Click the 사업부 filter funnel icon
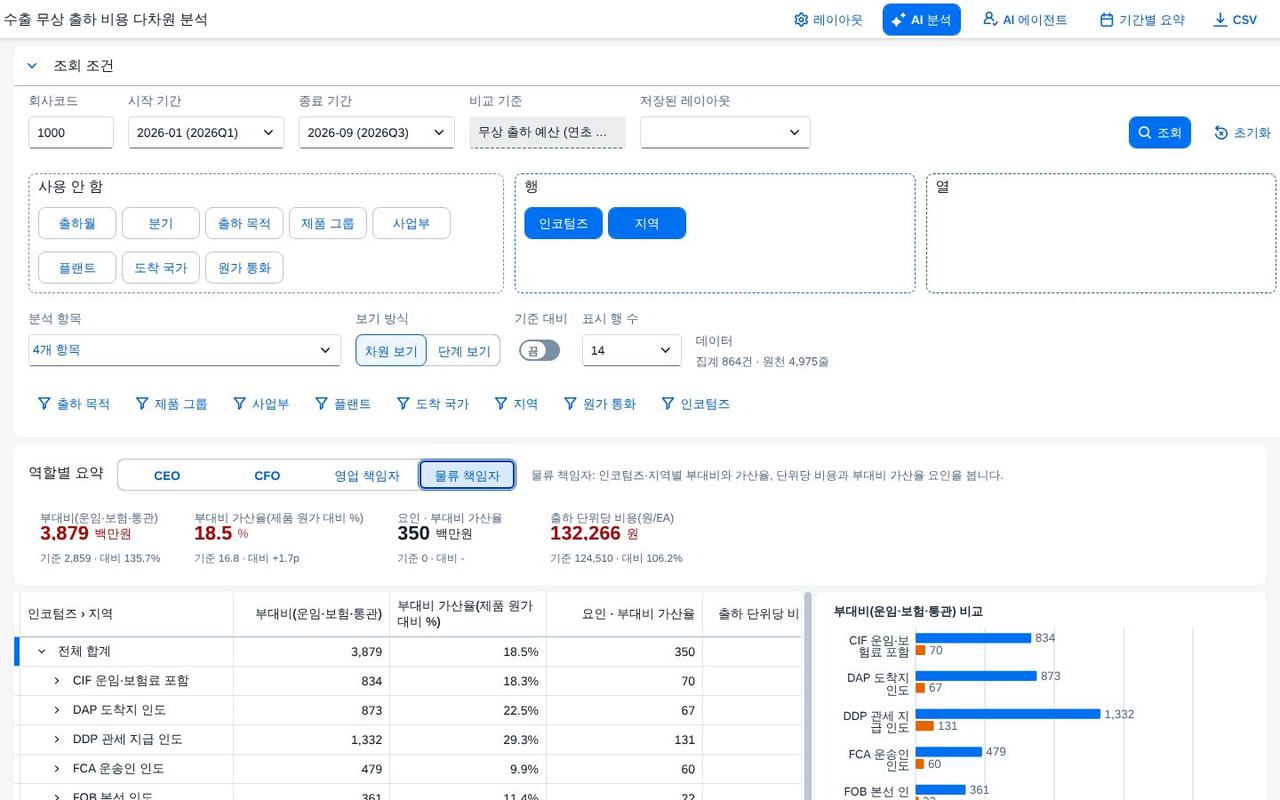The width and height of the screenshot is (1280, 800). [x=239, y=404]
